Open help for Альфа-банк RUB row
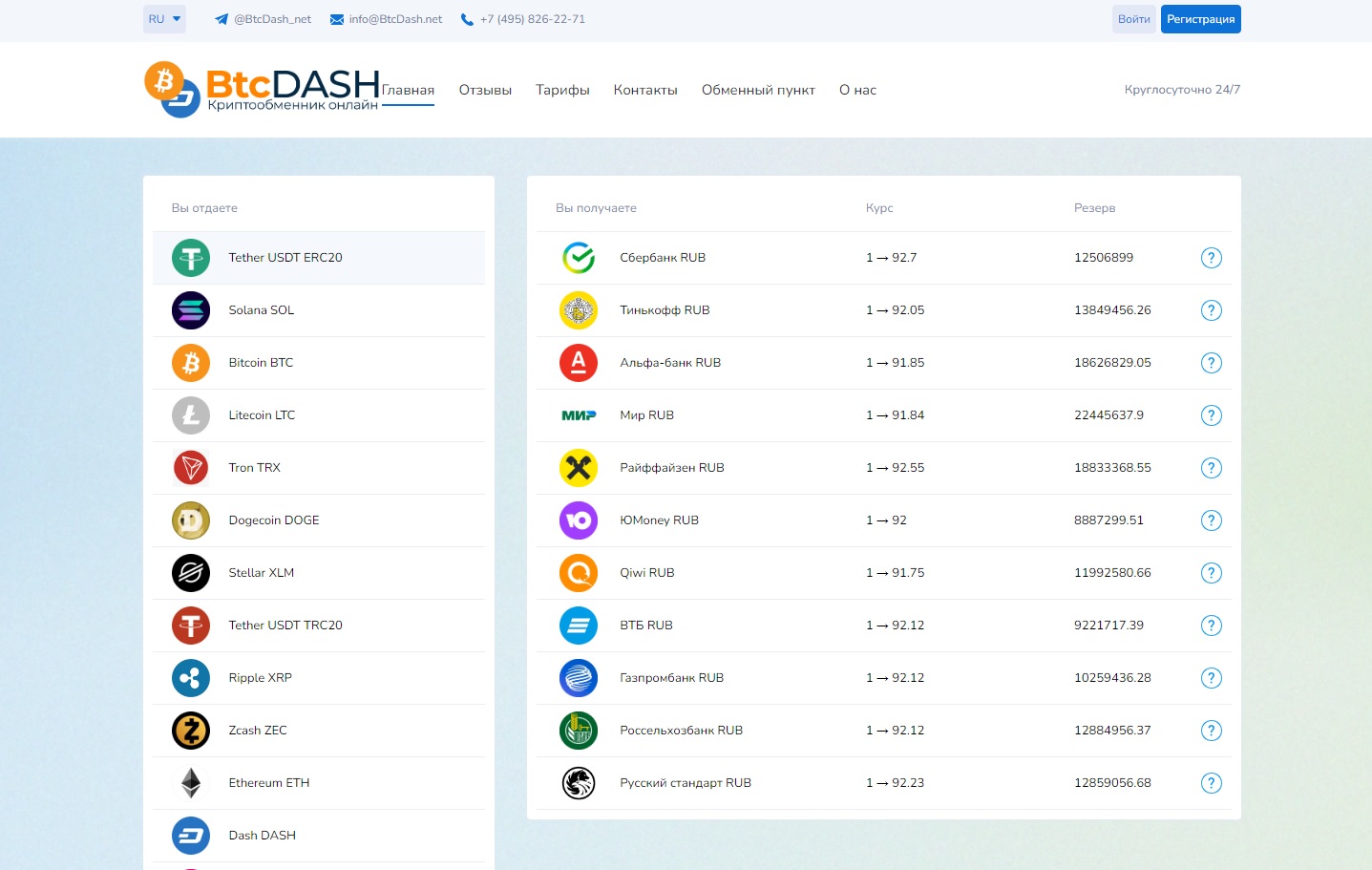Image resolution: width=1372 pixels, height=870 pixels. (1211, 363)
